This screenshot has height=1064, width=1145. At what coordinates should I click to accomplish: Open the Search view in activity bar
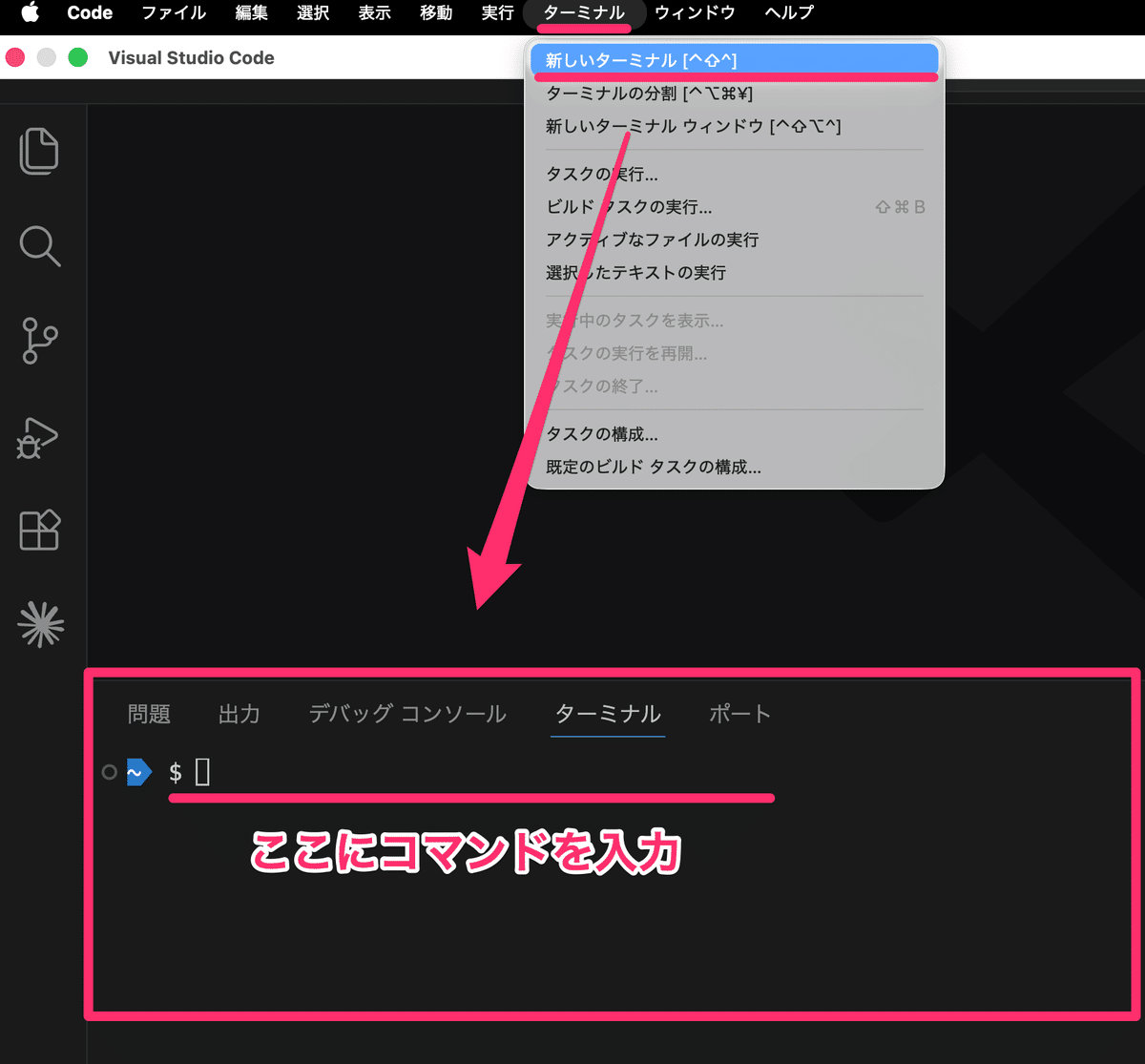pyautogui.click(x=39, y=246)
